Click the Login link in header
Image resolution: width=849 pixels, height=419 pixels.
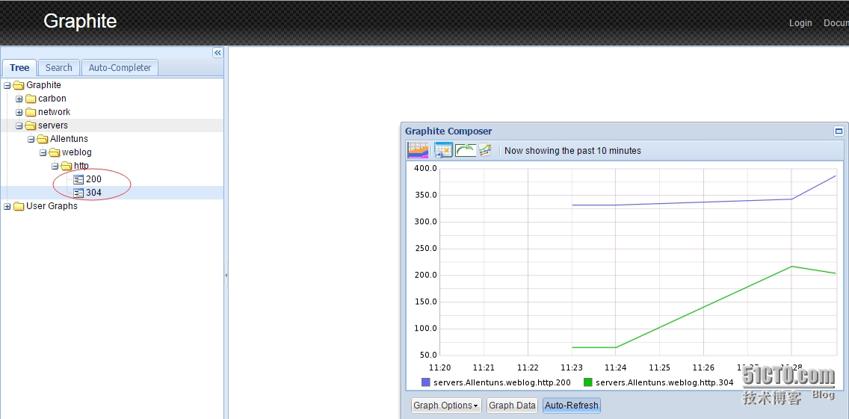tap(800, 23)
